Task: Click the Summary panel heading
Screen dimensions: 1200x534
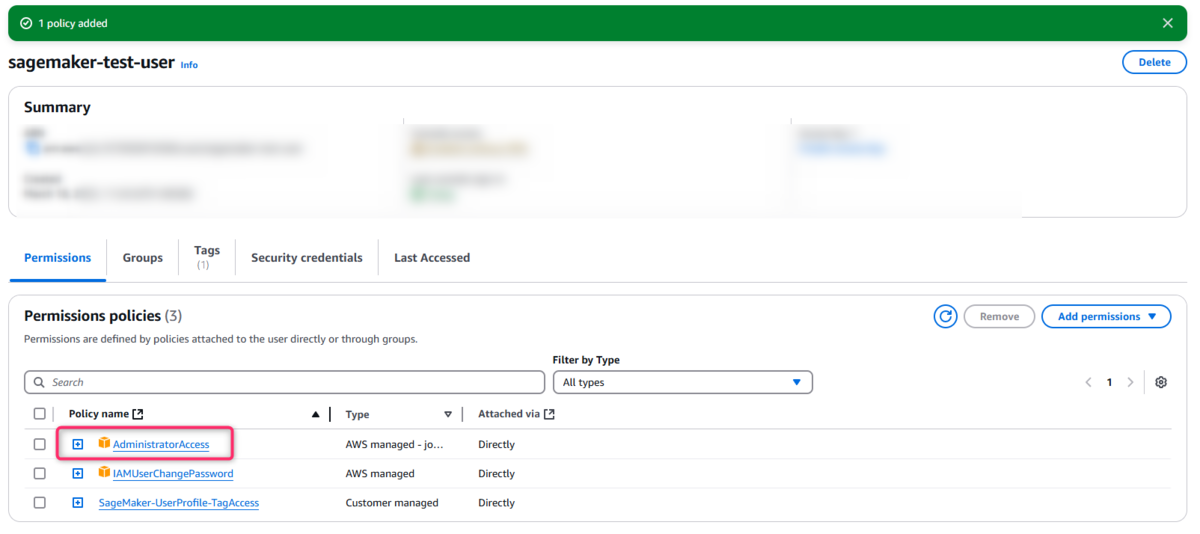Action: (x=57, y=107)
